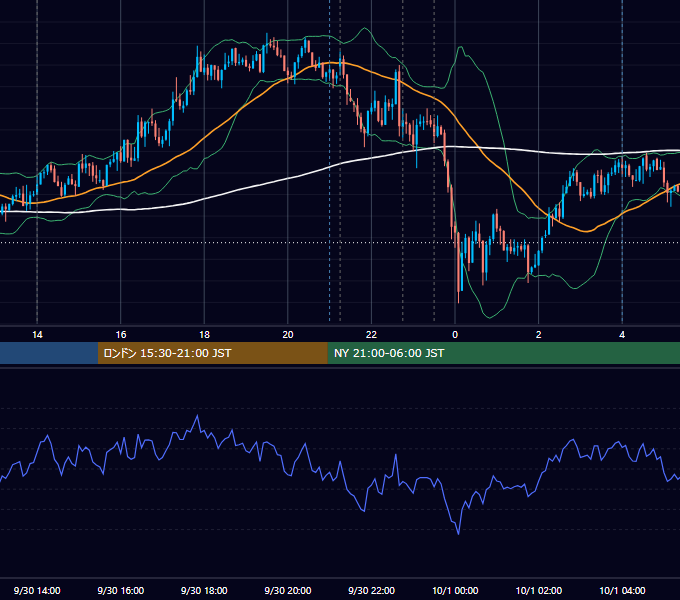Click the lower axis label 9/30 22:00

[372, 590]
